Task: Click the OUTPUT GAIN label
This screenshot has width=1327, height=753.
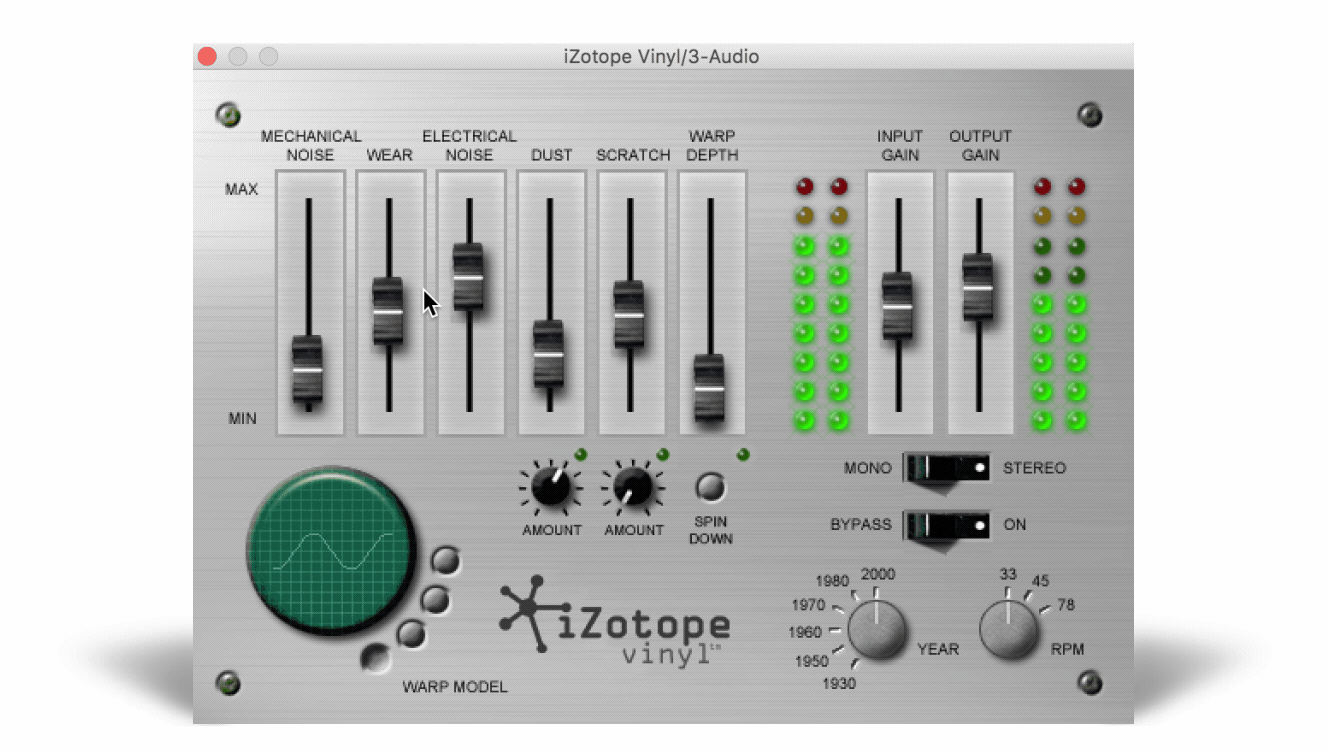Action: [980, 146]
